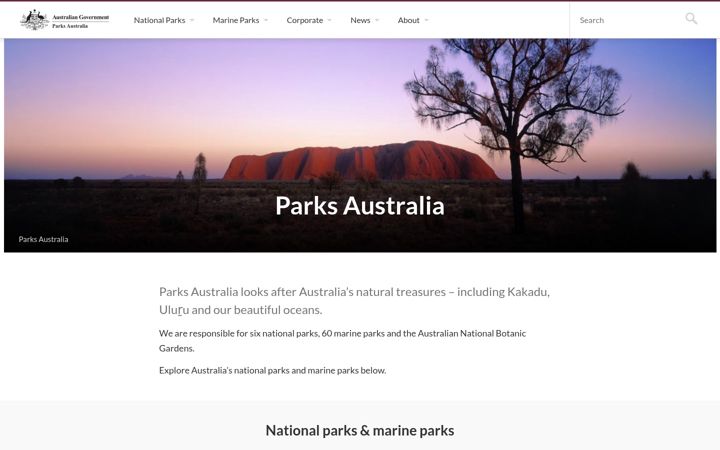Screen dimensions: 720x450
Task: Open the National Parks menu
Action: (159, 20)
